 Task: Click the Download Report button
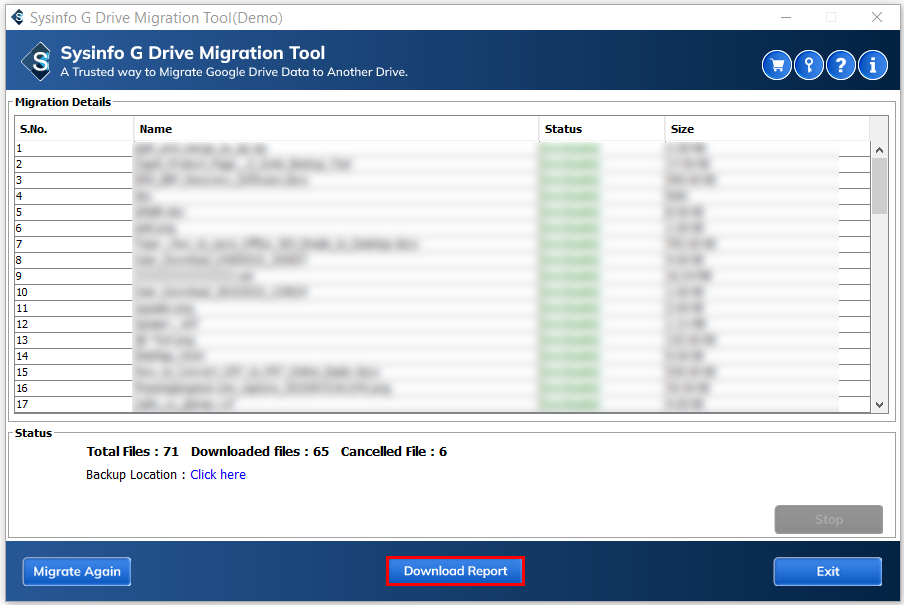[455, 571]
